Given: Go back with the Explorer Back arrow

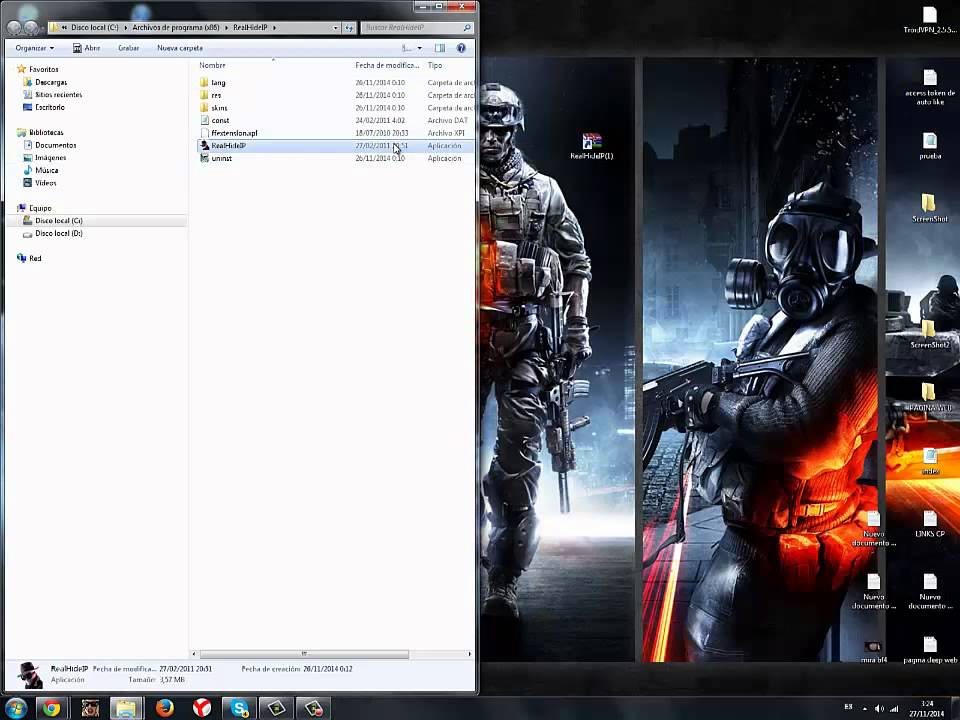Looking at the screenshot, I should [x=13, y=28].
